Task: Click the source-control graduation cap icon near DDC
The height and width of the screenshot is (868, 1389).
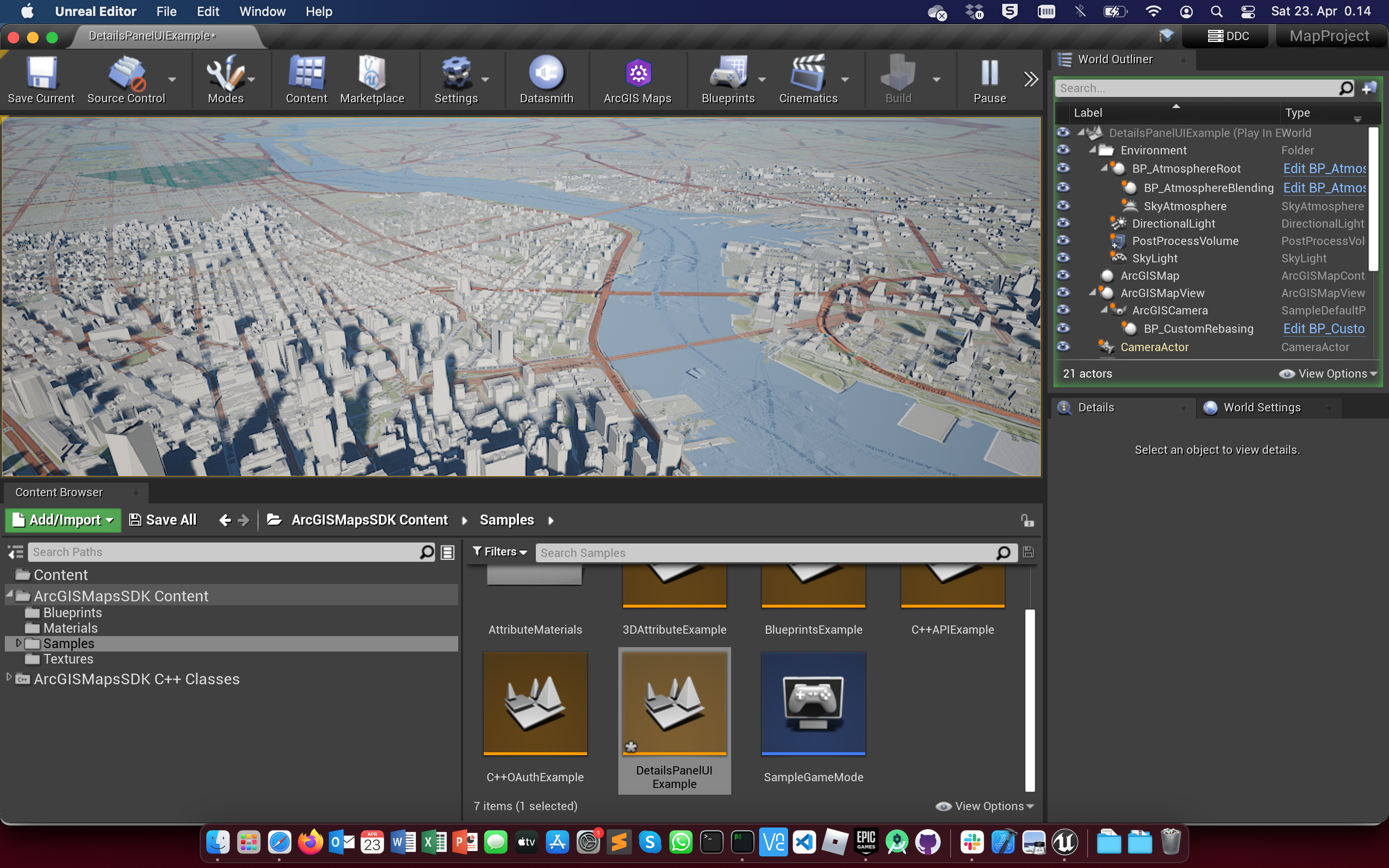Action: click(x=1166, y=36)
